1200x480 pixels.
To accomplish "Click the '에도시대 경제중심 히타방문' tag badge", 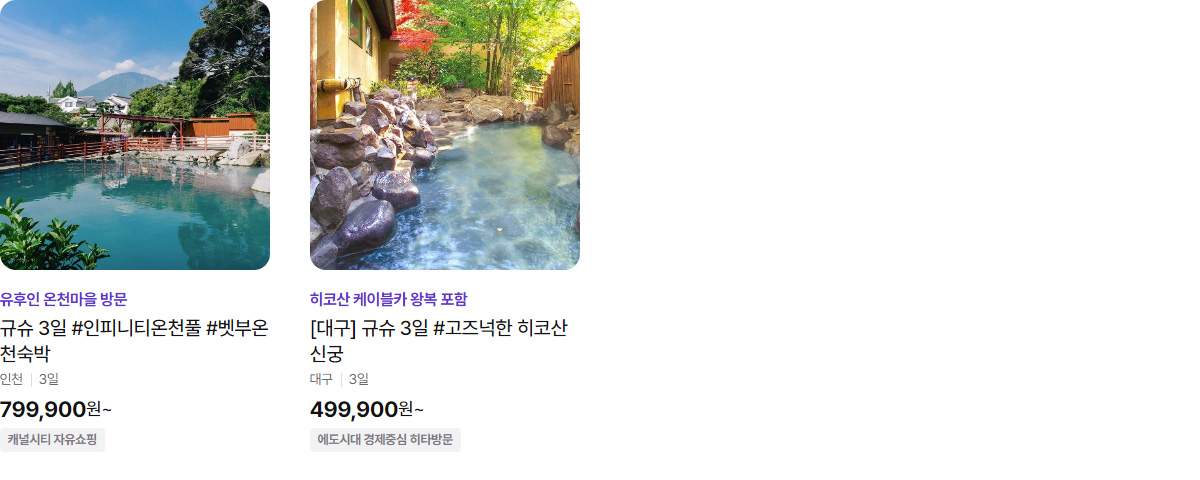I will pos(385,440).
